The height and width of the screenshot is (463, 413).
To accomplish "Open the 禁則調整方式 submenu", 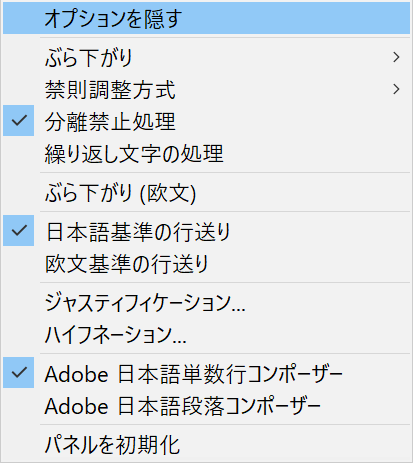I will pos(206,89).
